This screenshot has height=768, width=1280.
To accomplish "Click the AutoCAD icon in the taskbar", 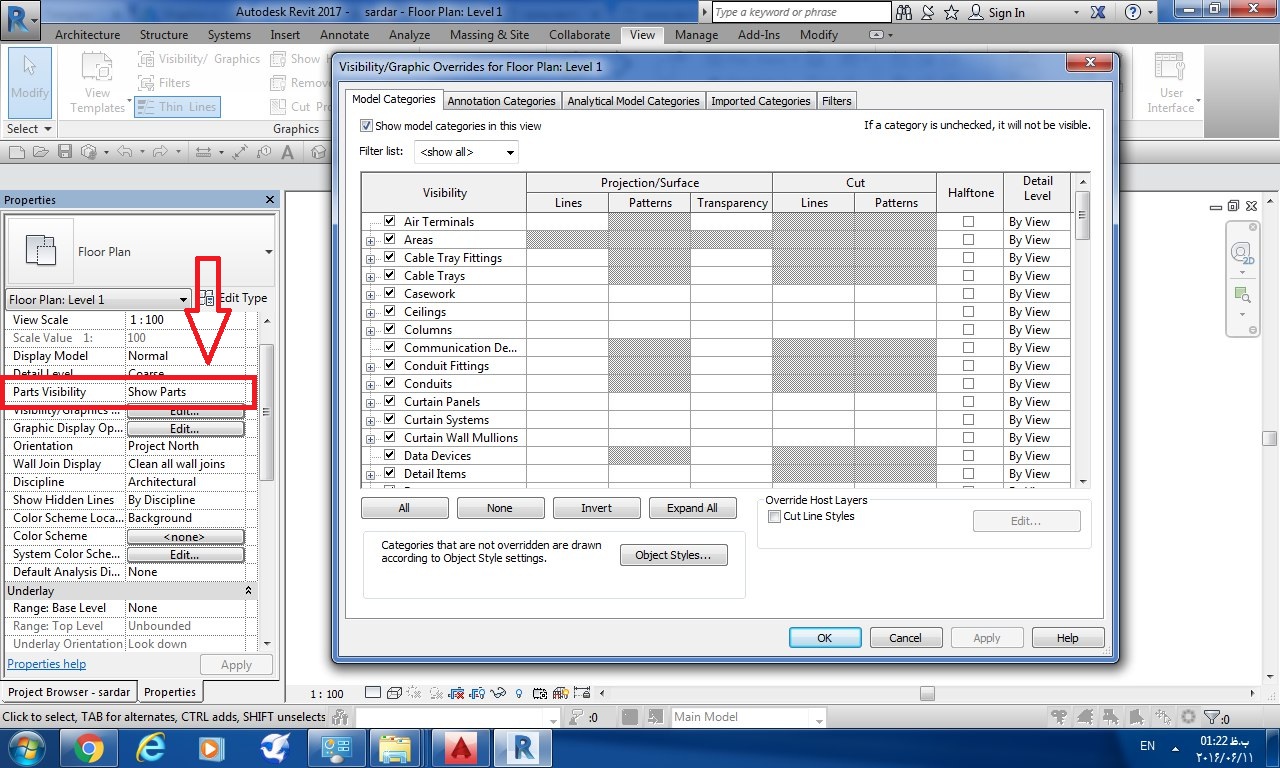I will click(x=461, y=748).
